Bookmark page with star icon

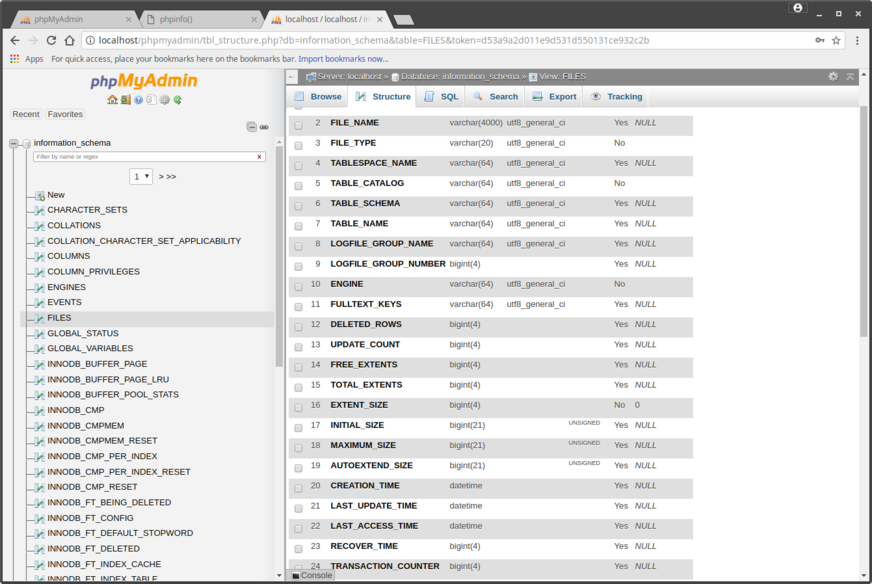pyautogui.click(x=836, y=40)
